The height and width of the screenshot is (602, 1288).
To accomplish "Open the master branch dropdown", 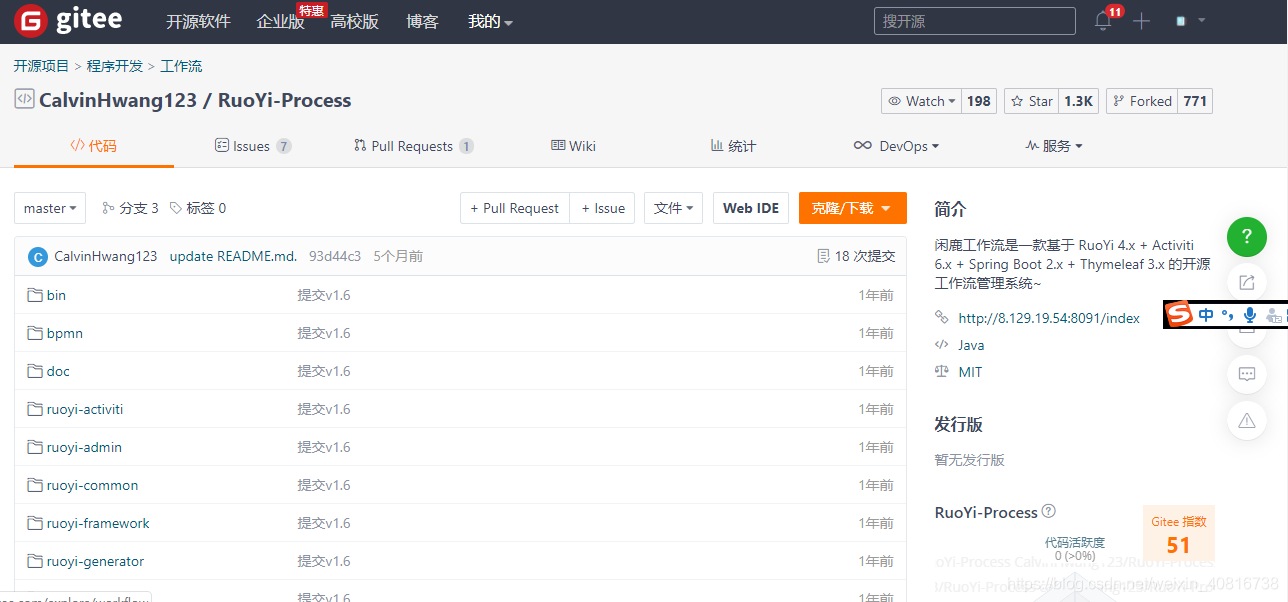I will pos(50,208).
